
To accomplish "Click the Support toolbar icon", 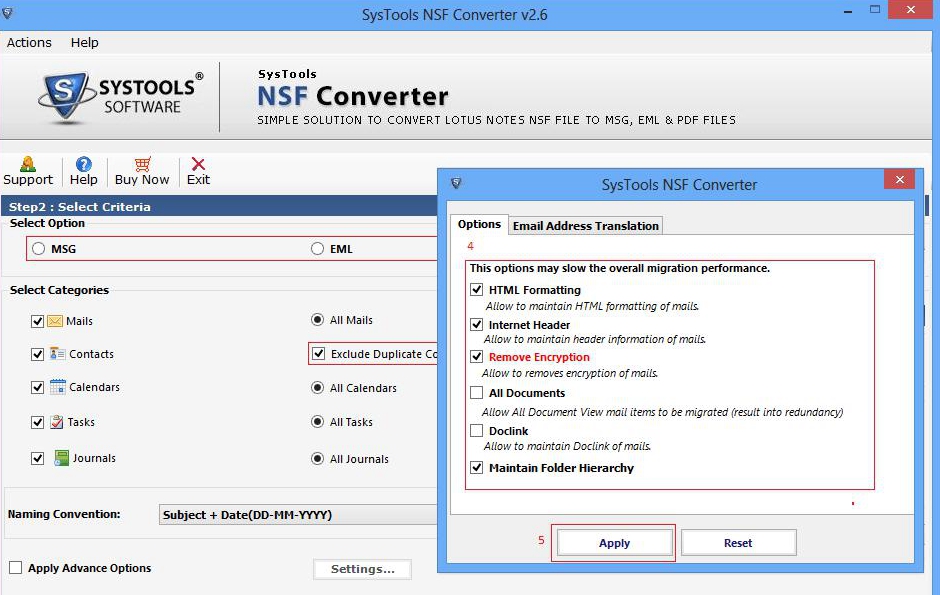I will tap(28, 164).
